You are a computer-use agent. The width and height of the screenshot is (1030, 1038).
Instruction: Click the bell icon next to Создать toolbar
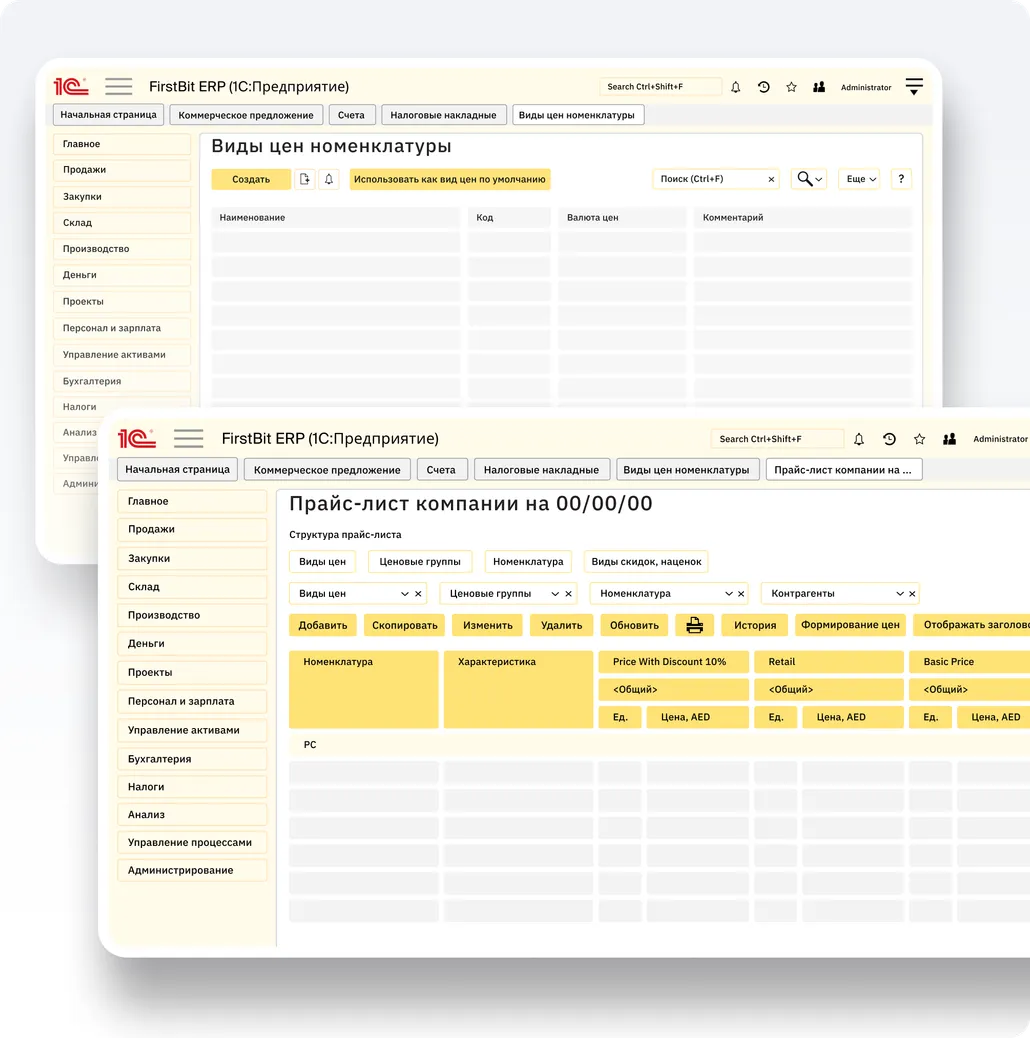click(329, 179)
